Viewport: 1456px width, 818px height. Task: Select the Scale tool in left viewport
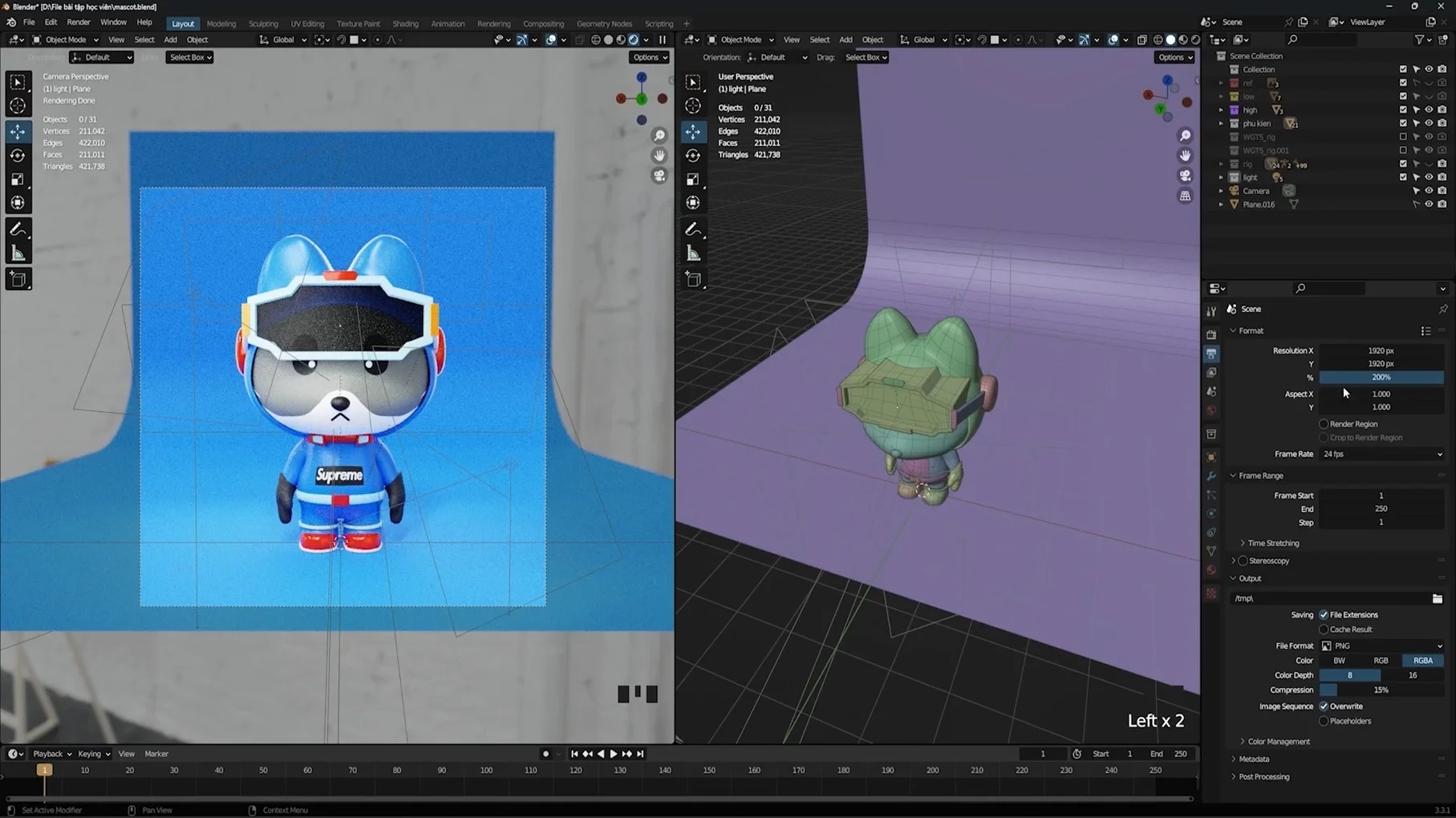click(x=18, y=180)
